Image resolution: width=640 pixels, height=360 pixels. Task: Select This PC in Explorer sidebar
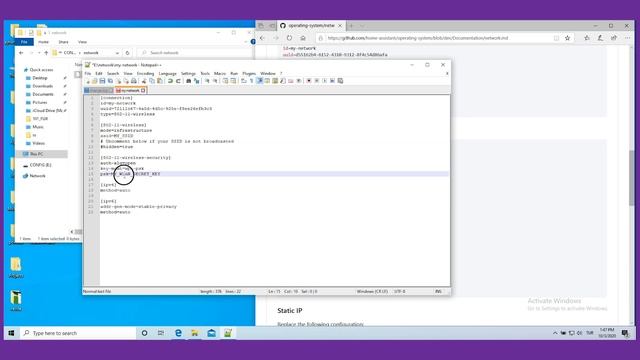(x=36, y=154)
